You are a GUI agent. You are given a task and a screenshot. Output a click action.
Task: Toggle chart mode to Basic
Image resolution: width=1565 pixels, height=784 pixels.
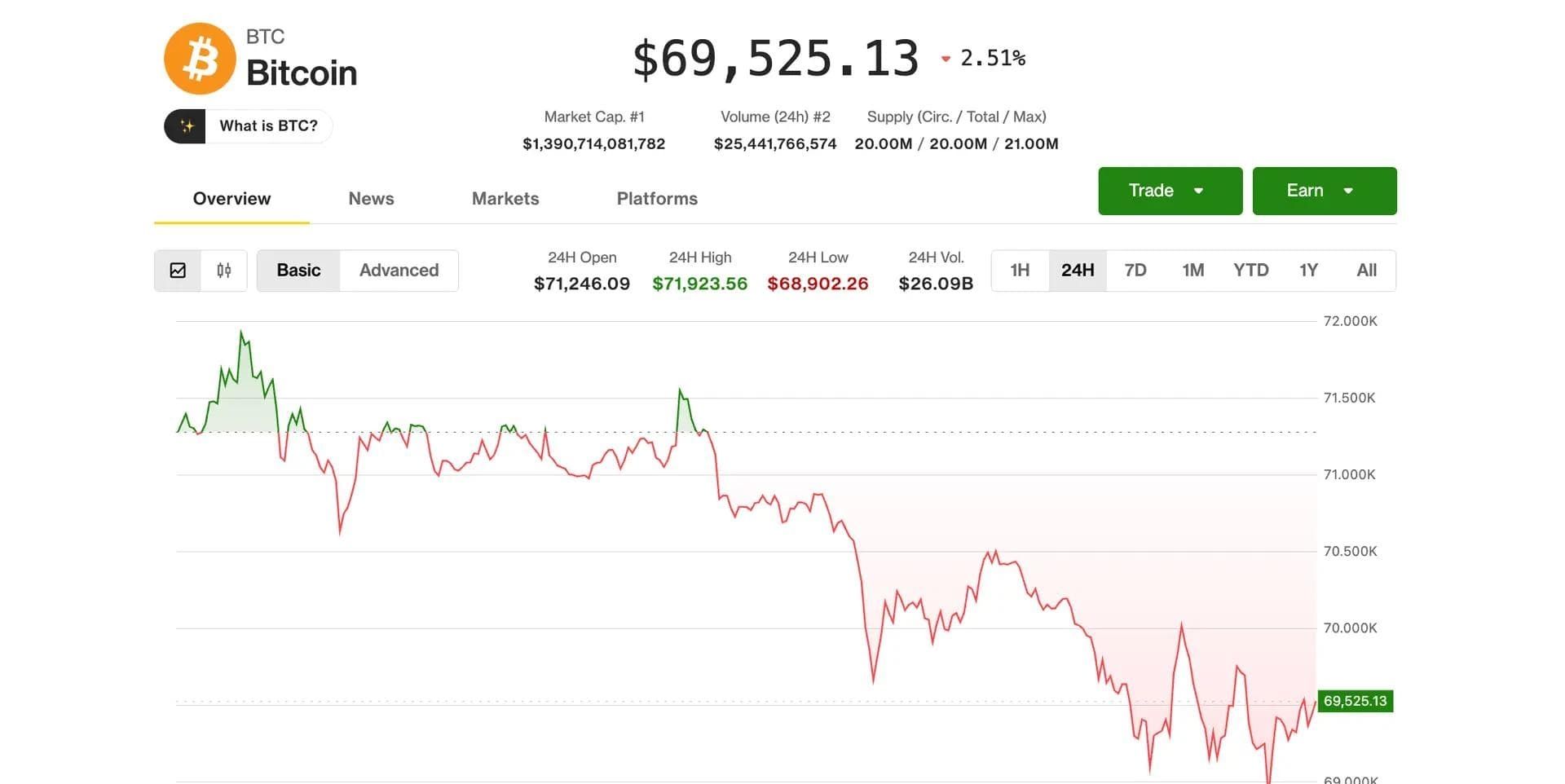298,271
